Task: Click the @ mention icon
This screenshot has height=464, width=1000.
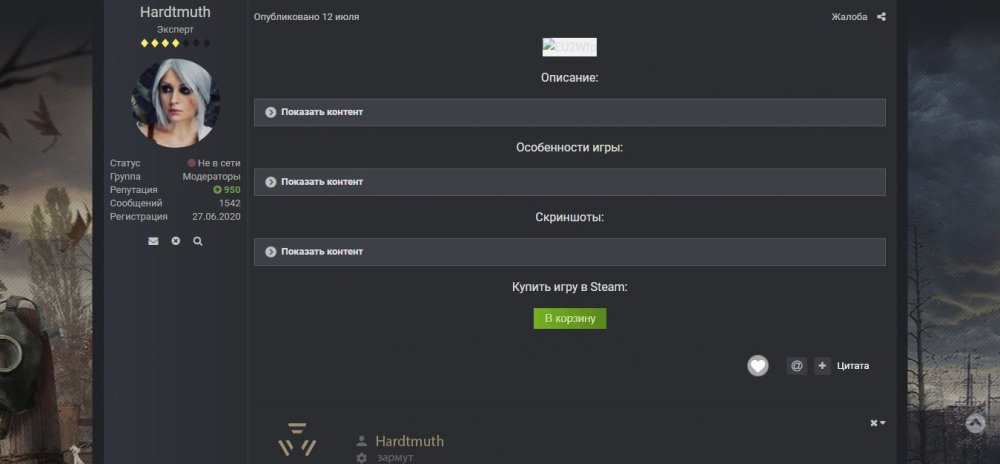Action: 796,366
